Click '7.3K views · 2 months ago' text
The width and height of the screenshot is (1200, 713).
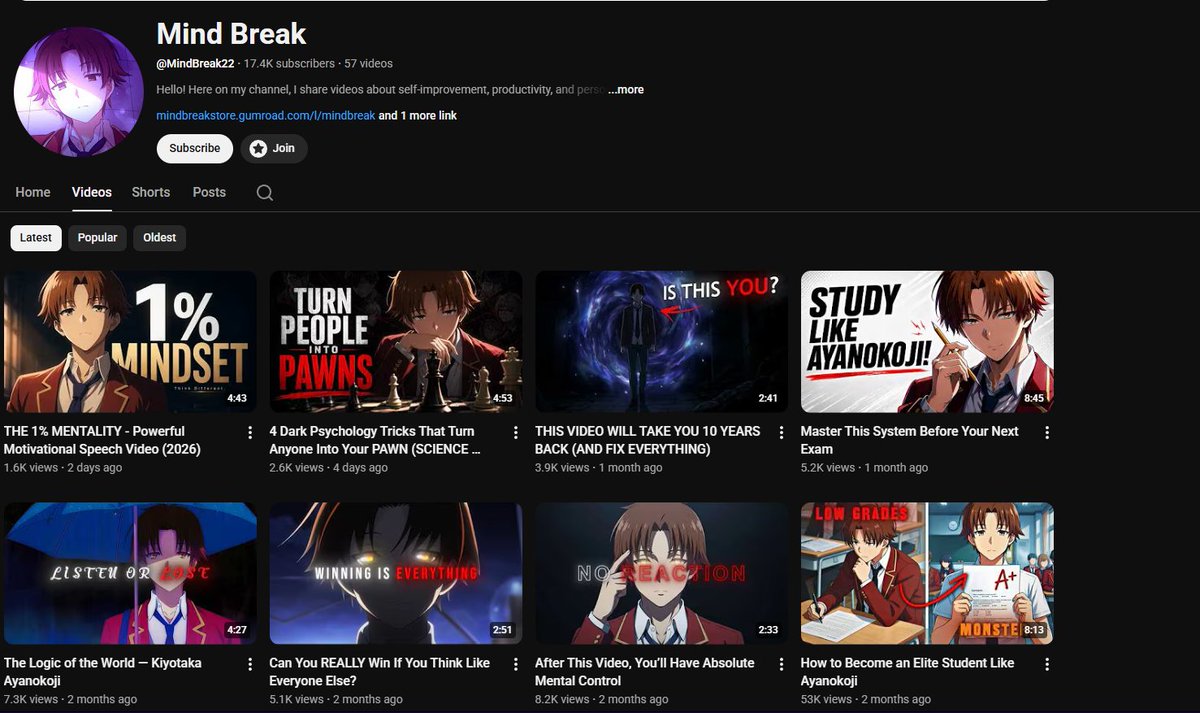point(70,700)
